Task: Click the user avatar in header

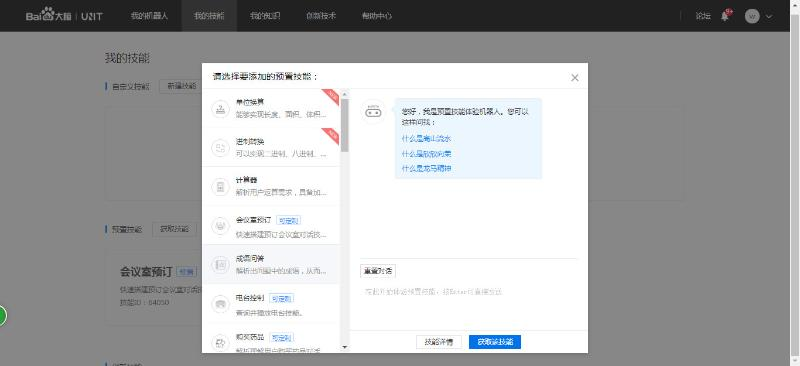Action: 752,16
